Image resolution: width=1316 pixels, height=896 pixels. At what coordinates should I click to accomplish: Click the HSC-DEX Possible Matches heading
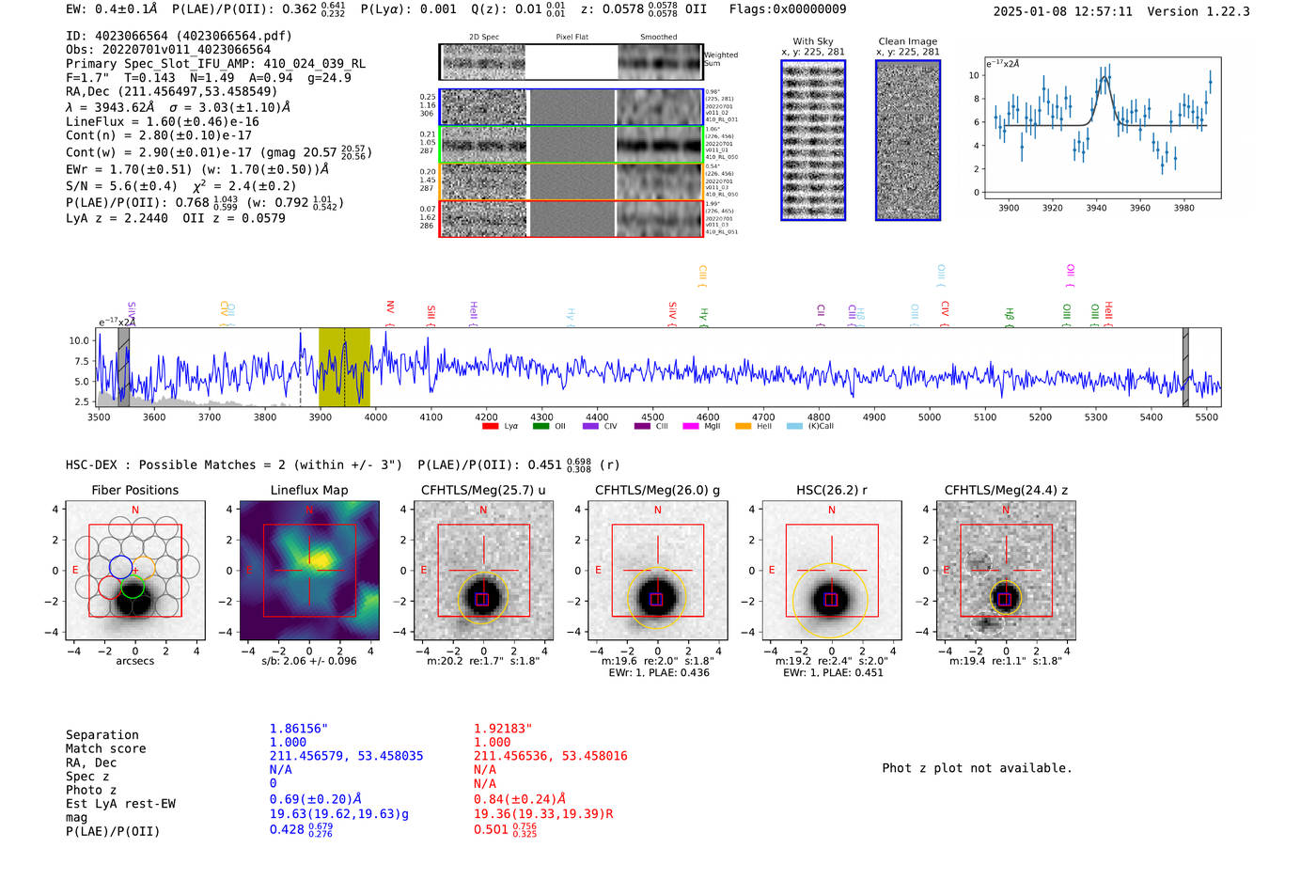(x=234, y=464)
